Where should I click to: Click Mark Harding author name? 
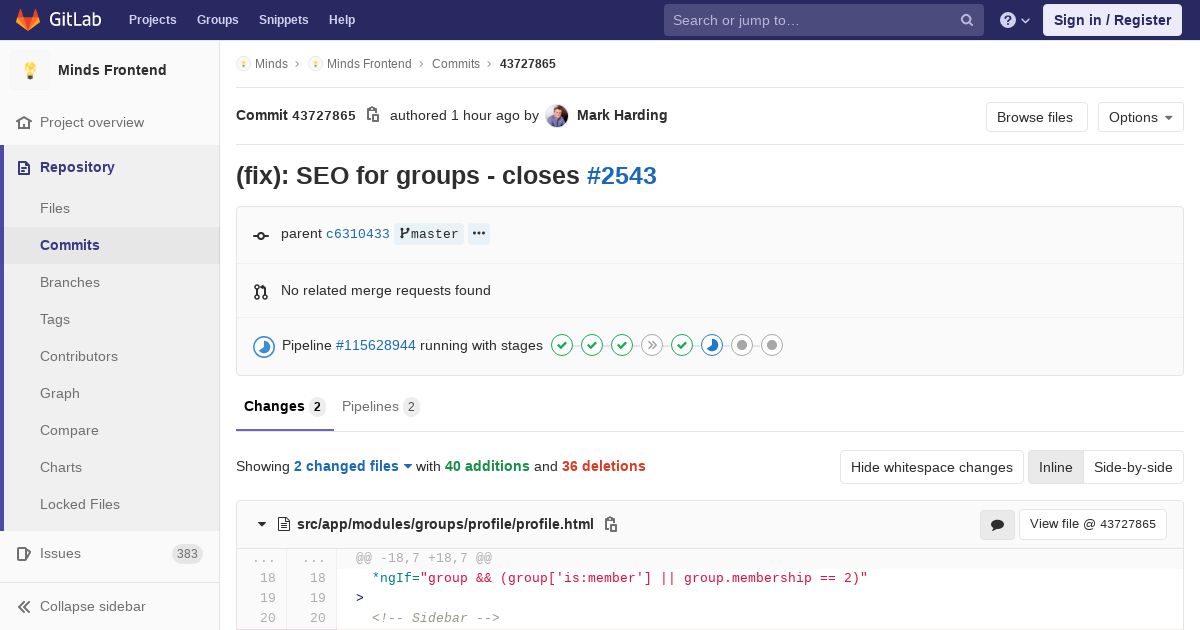click(622, 115)
